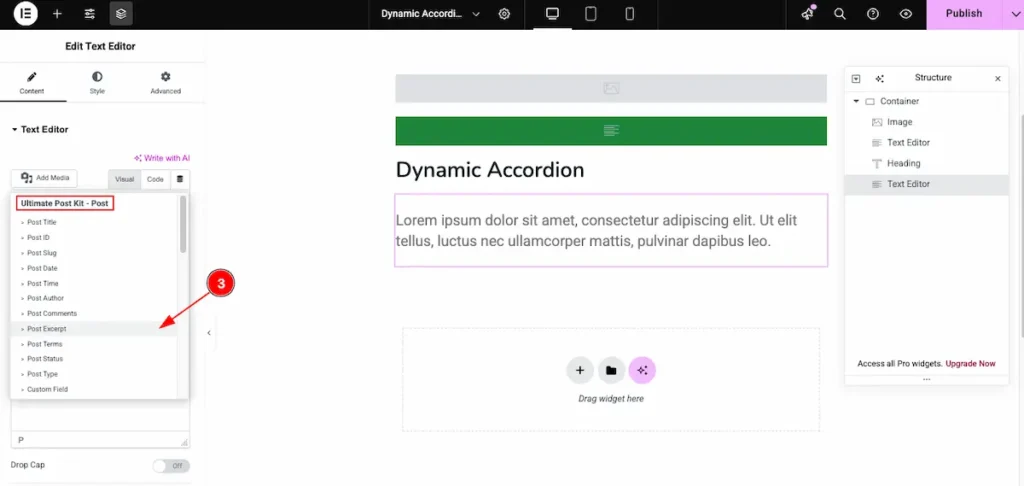The height and width of the screenshot is (486, 1024).
Task: Switch editor to Code mode
Action: 155,179
